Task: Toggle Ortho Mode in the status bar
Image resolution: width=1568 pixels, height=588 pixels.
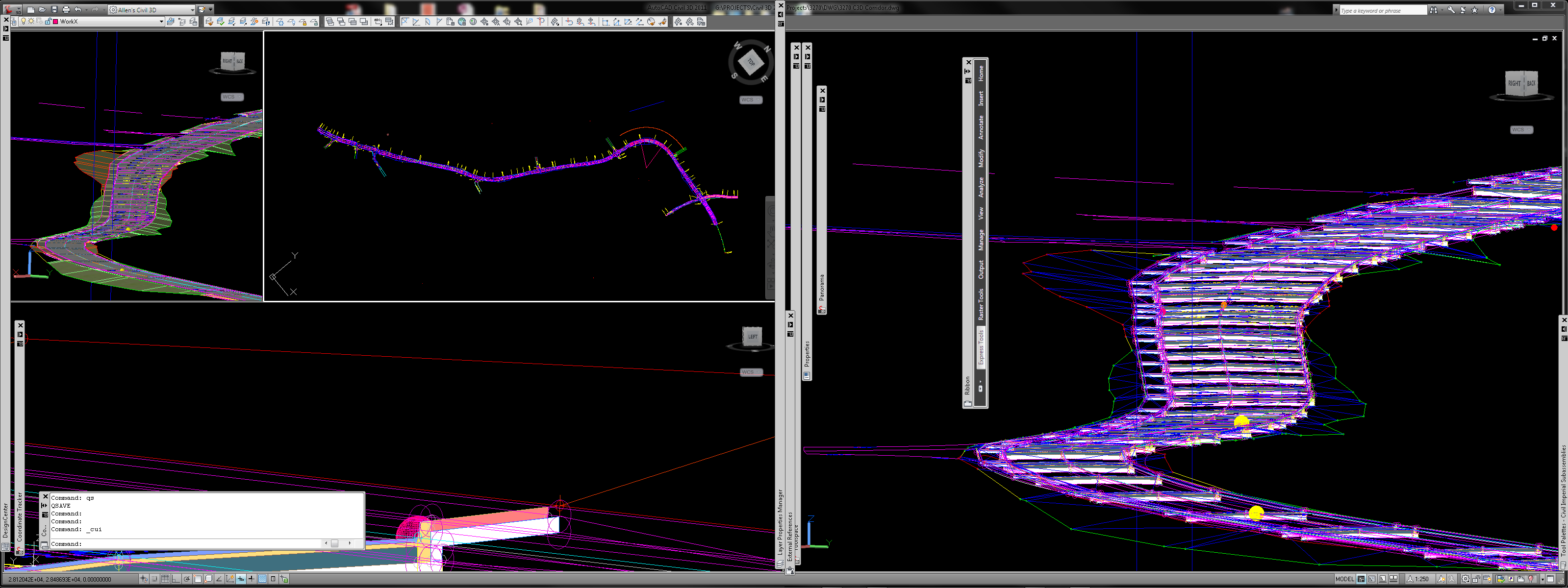Action: [x=176, y=579]
